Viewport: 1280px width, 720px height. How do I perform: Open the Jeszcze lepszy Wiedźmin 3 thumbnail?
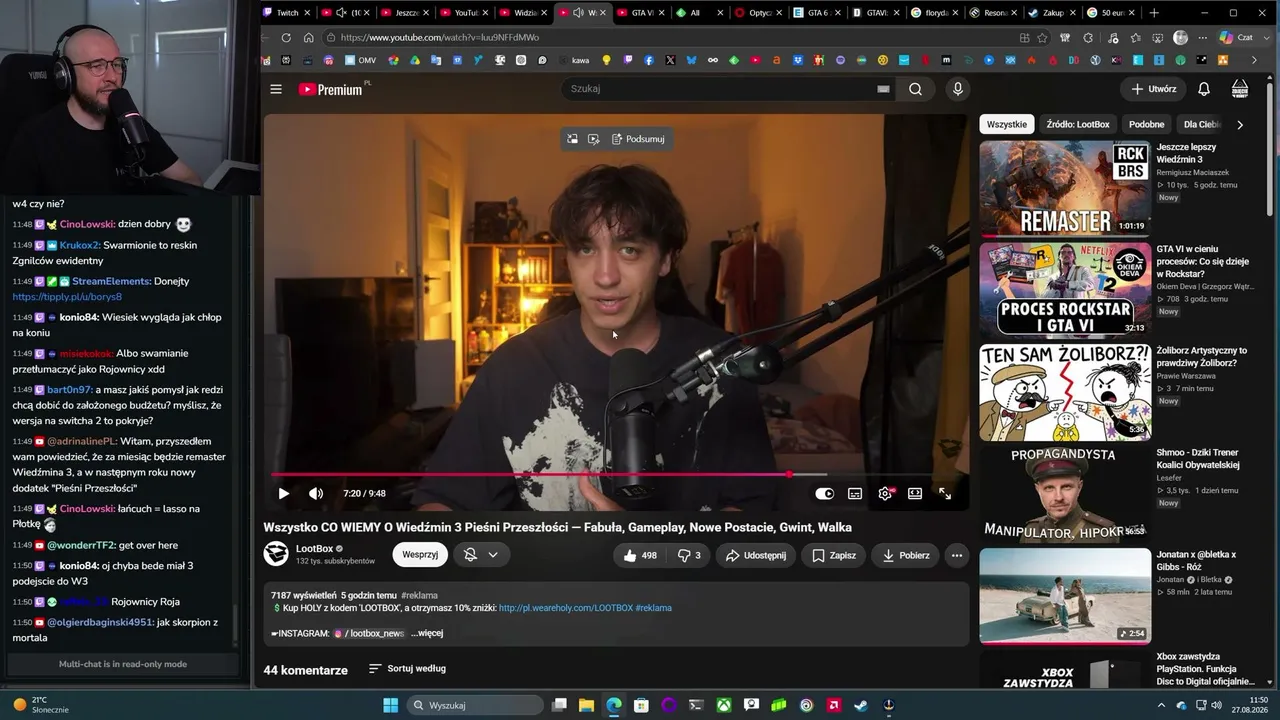1065,188
